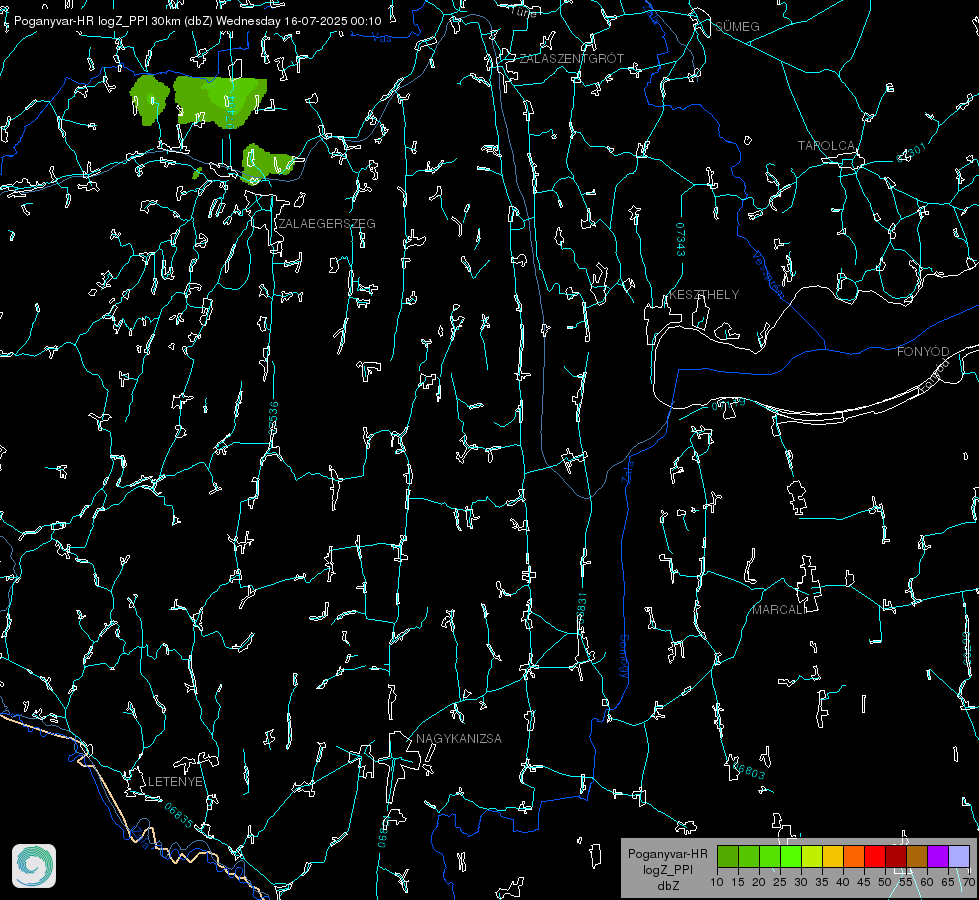Click the TAPOLCA town label
The image size is (979, 900).
[826, 146]
